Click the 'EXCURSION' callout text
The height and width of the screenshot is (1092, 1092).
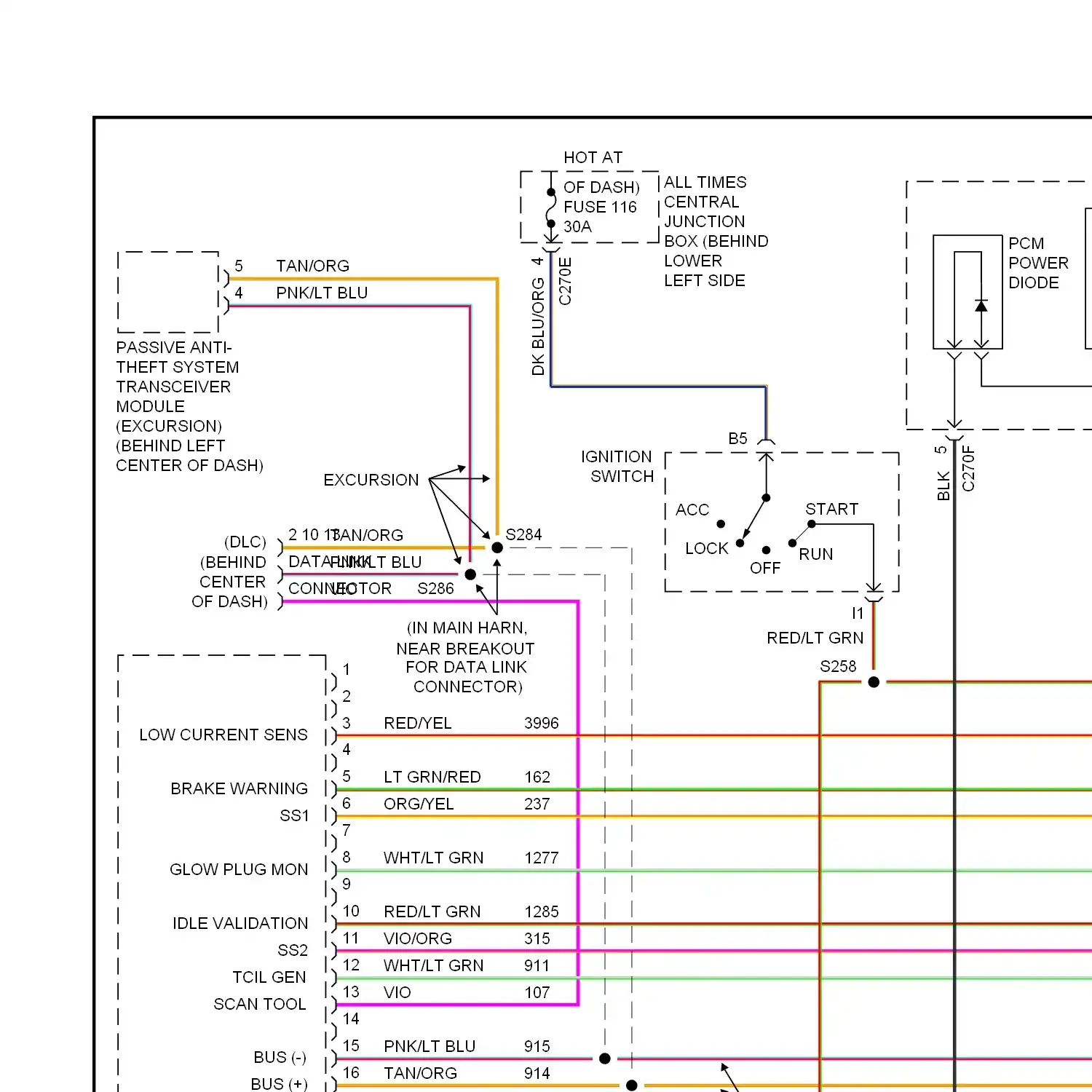point(371,480)
